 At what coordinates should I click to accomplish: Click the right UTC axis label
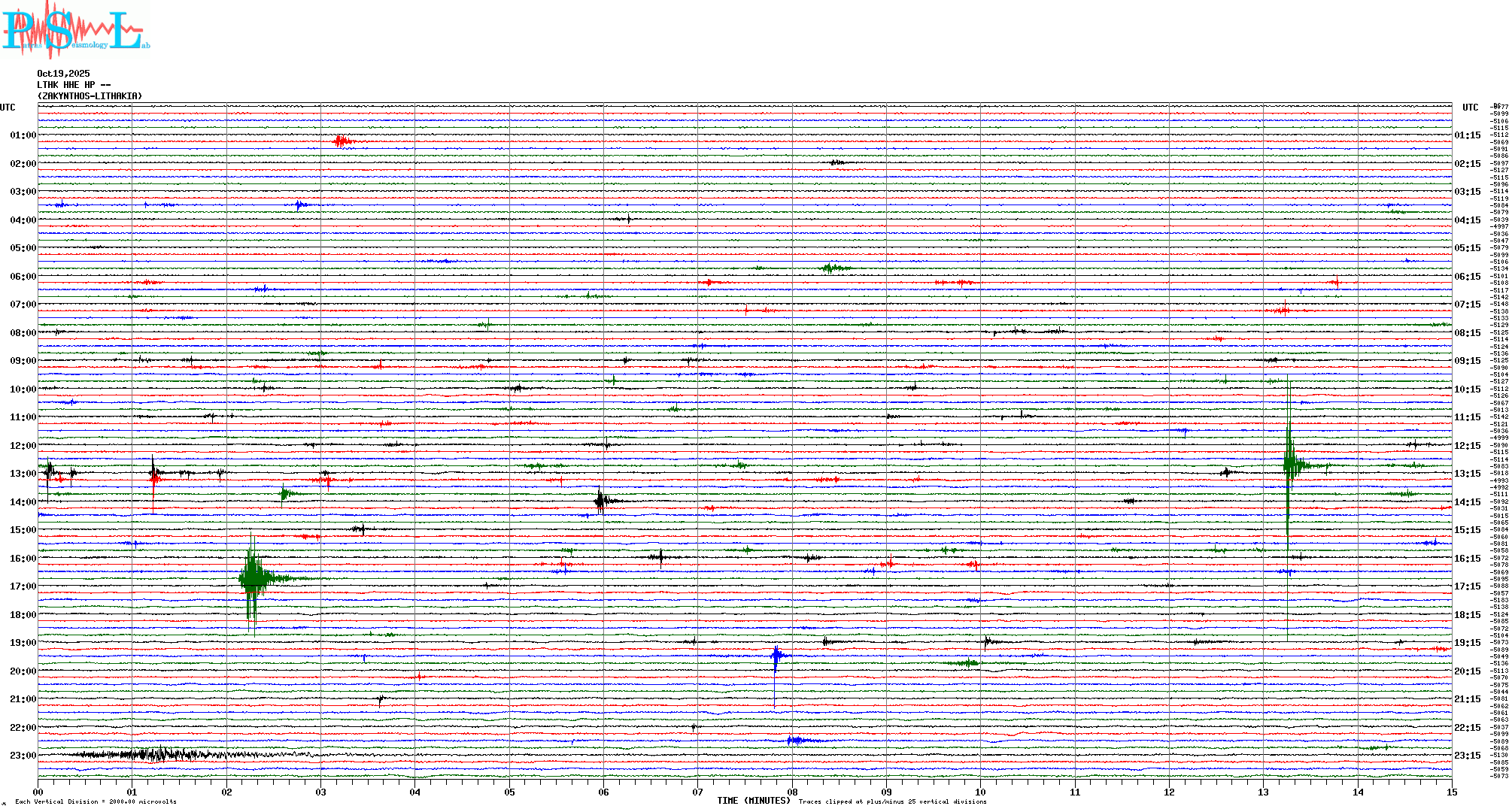(1470, 108)
